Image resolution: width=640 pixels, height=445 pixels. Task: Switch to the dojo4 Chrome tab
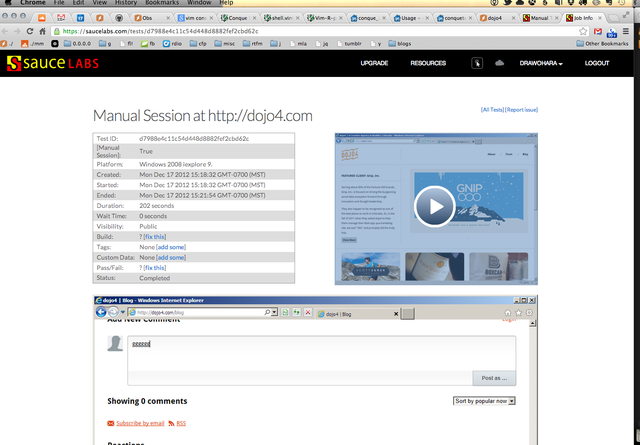498,18
